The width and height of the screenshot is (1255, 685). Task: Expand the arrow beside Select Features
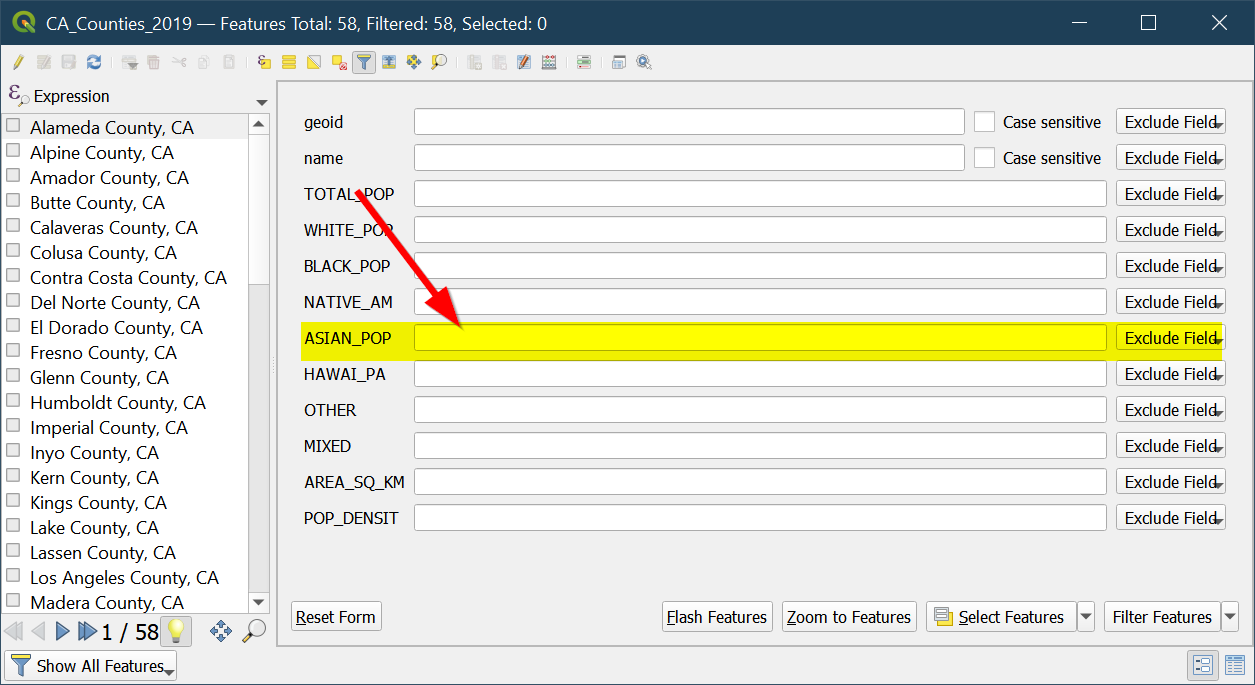(x=1086, y=617)
